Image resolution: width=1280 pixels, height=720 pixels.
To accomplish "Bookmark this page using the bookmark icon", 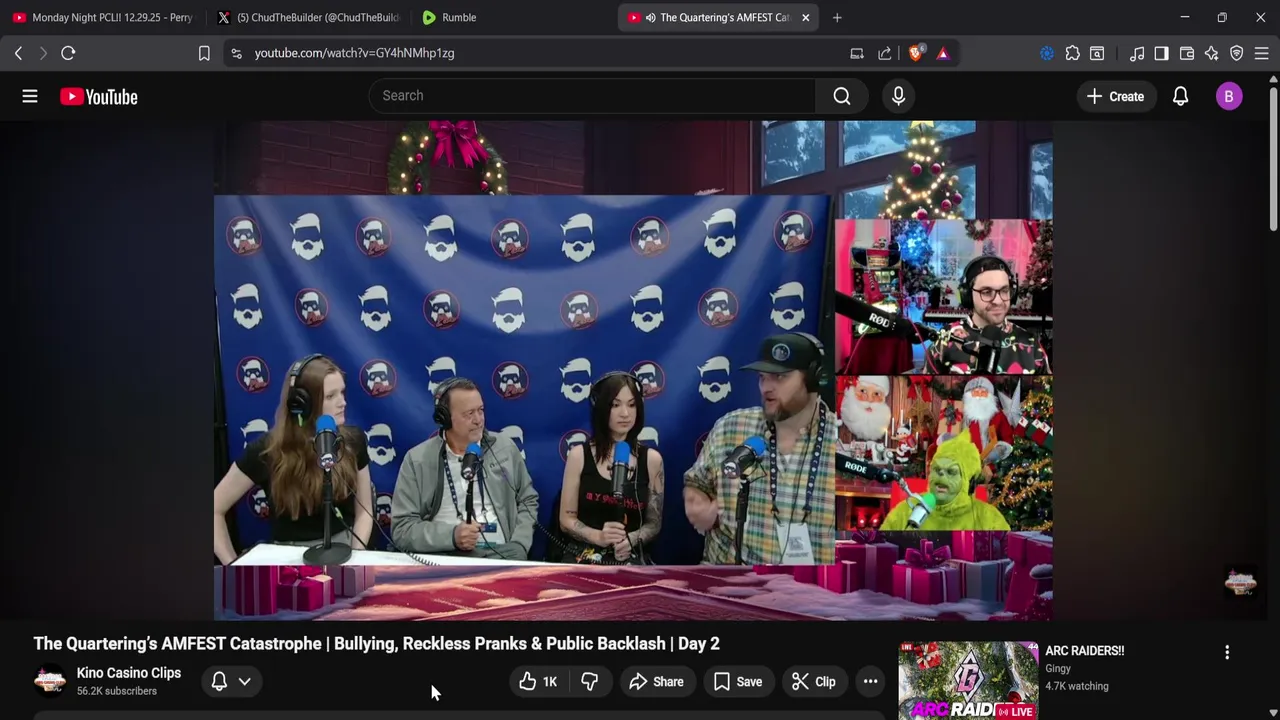I will [x=204, y=53].
